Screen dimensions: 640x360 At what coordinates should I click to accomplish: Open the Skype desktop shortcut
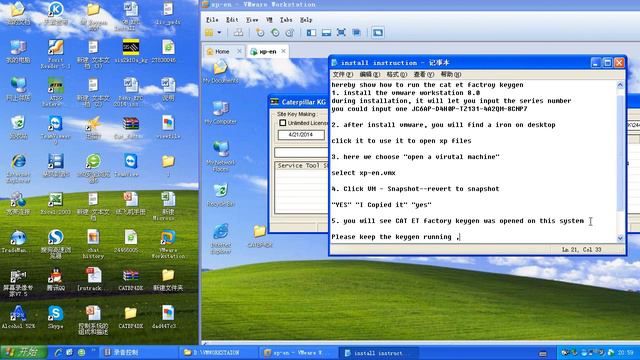point(56,317)
